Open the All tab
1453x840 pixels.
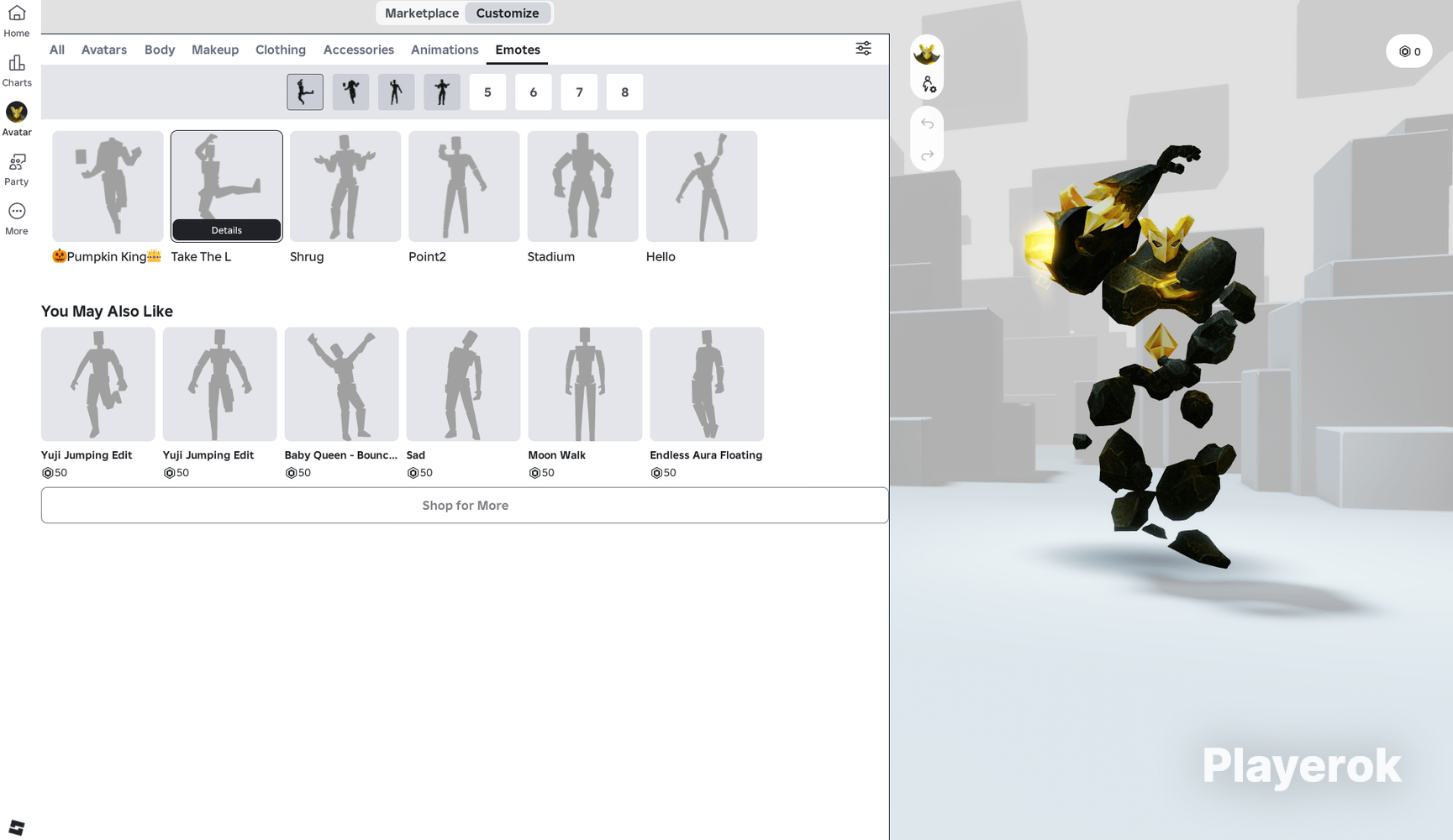(x=57, y=50)
